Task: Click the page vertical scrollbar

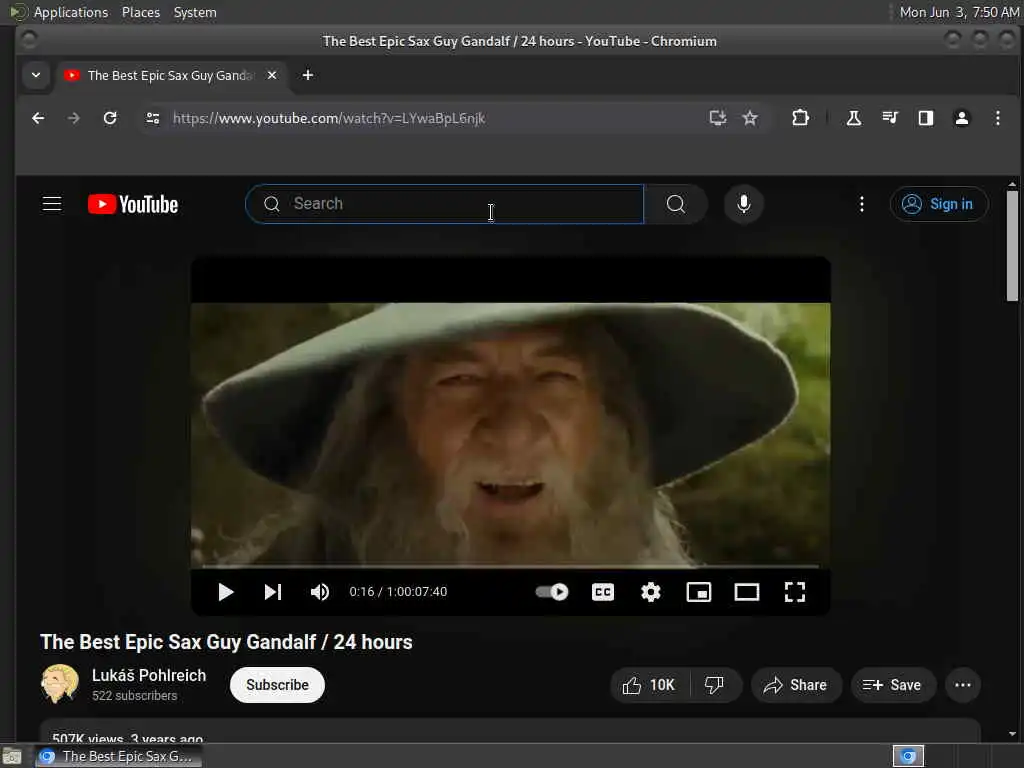Action: click(1012, 246)
